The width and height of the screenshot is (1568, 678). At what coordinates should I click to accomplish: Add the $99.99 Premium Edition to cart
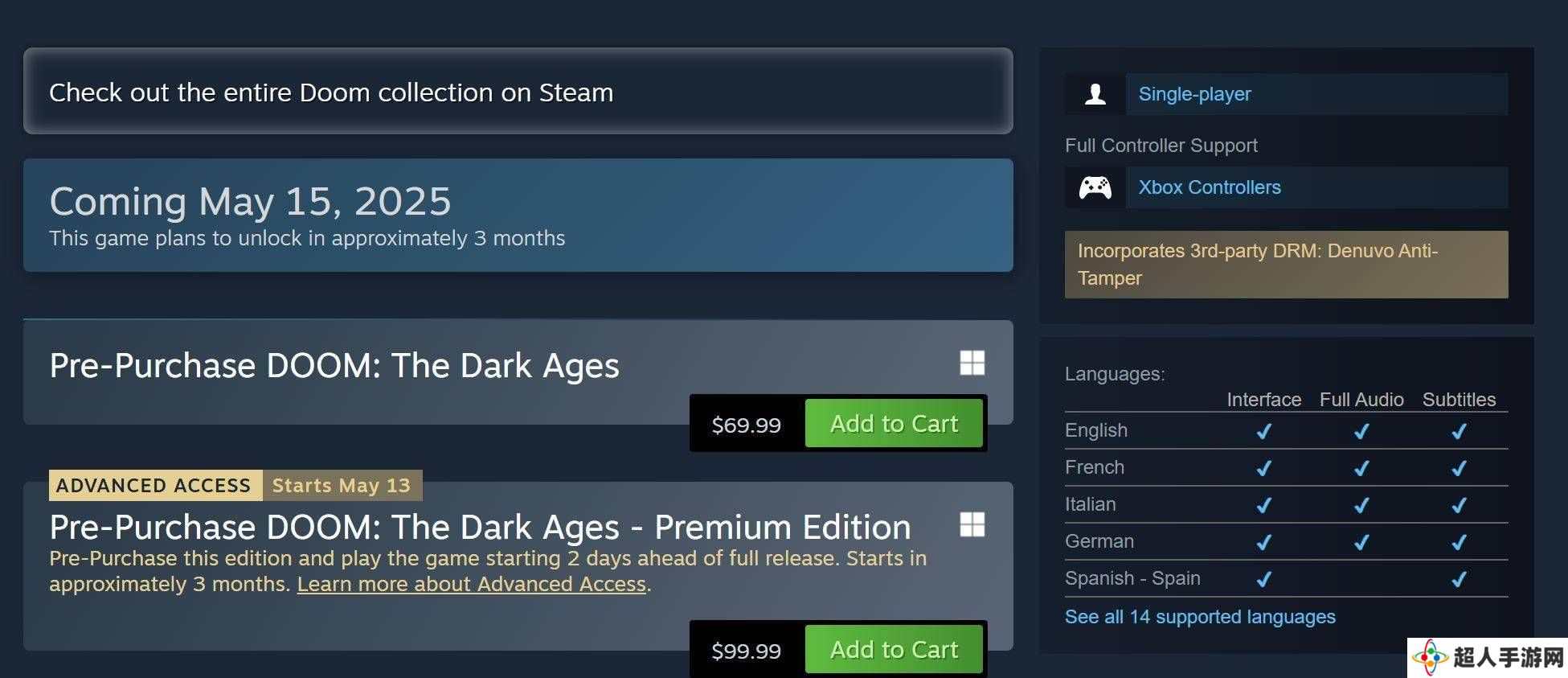pyautogui.click(x=894, y=649)
